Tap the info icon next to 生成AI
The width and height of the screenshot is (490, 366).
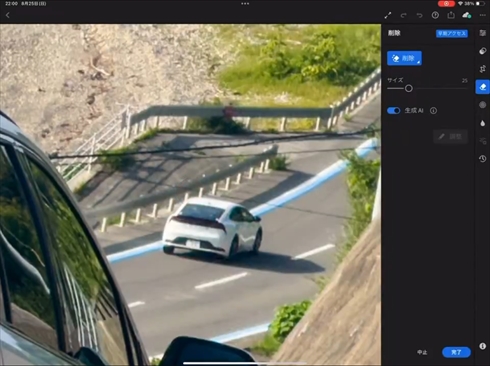[433, 111]
